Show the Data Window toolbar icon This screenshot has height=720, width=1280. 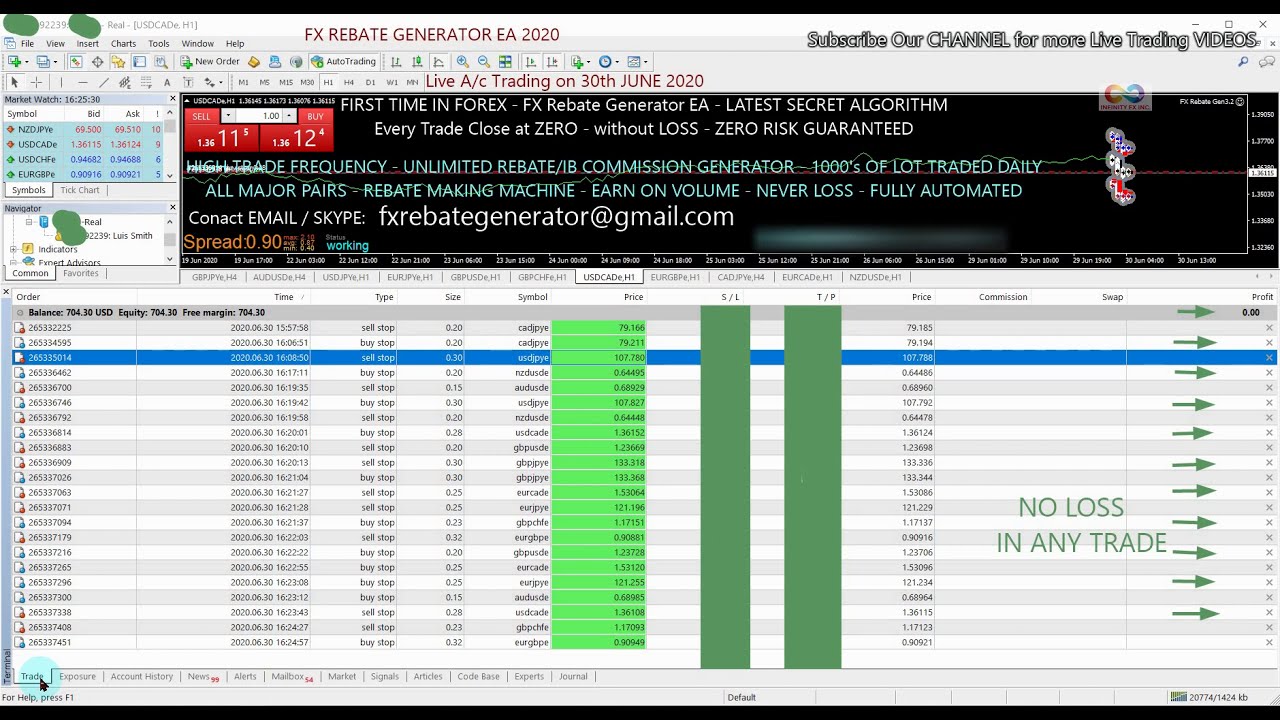[97, 61]
